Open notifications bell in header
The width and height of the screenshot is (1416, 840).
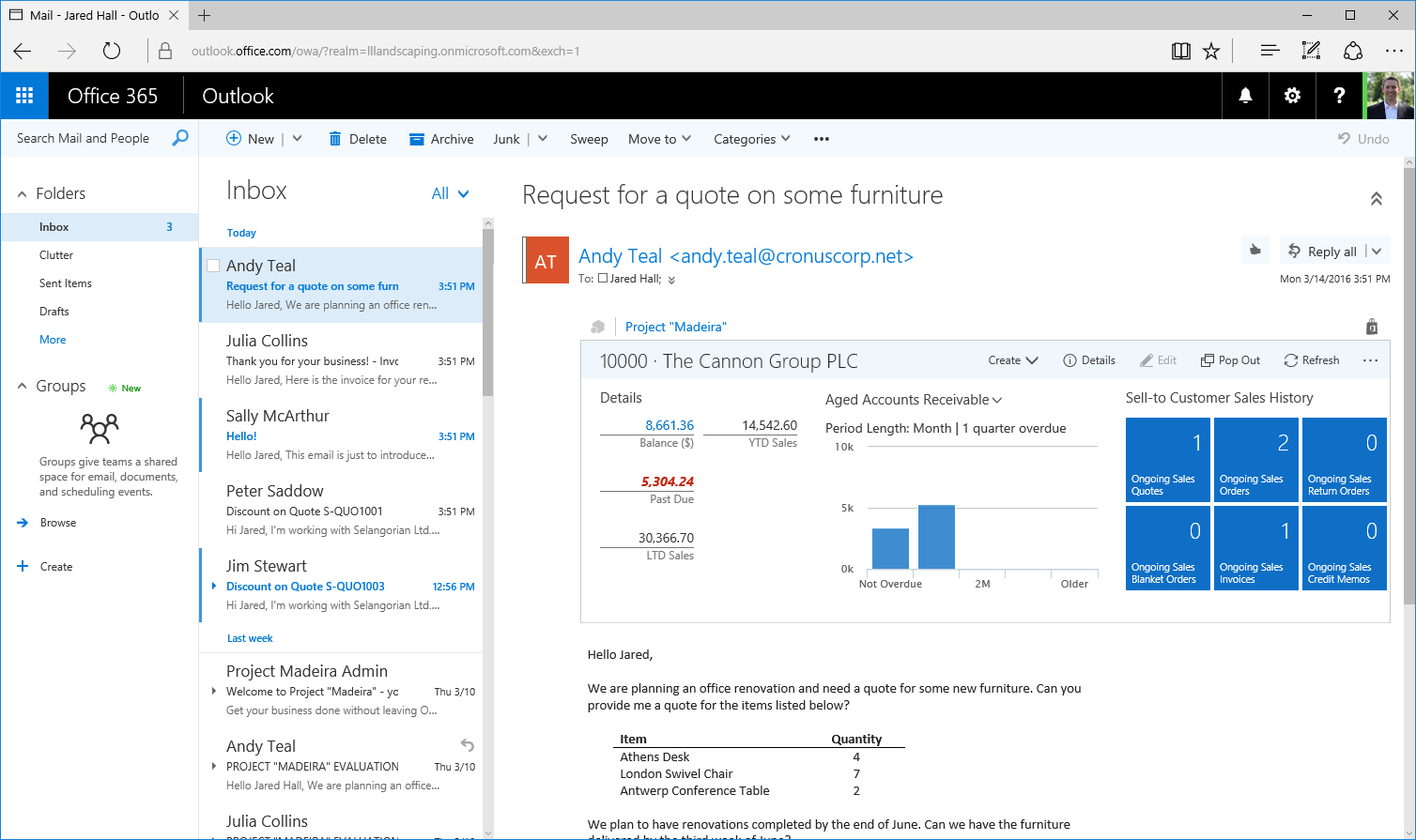click(x=1245, y=96)
